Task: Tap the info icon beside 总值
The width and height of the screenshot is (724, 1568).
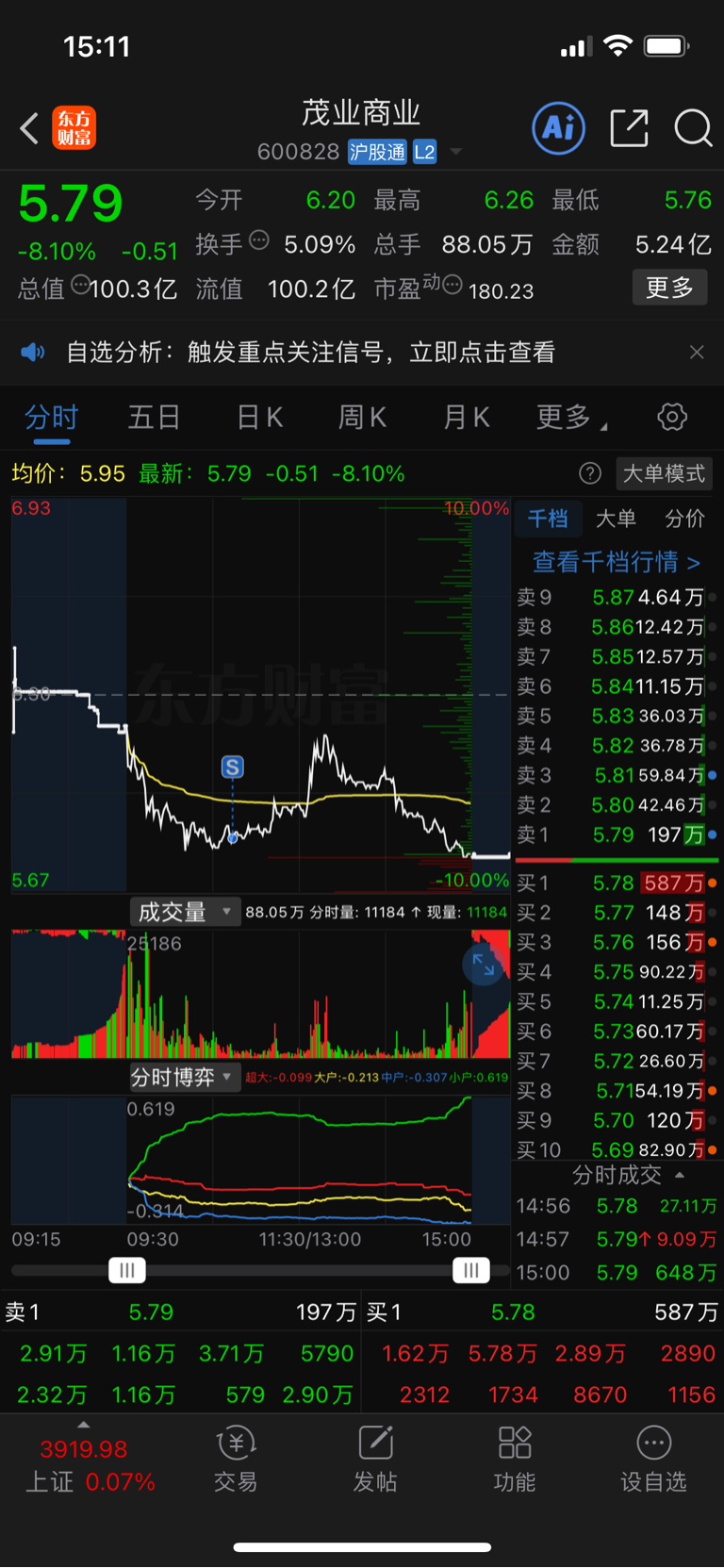Action: pyautogui.click(x=80, y=284)
